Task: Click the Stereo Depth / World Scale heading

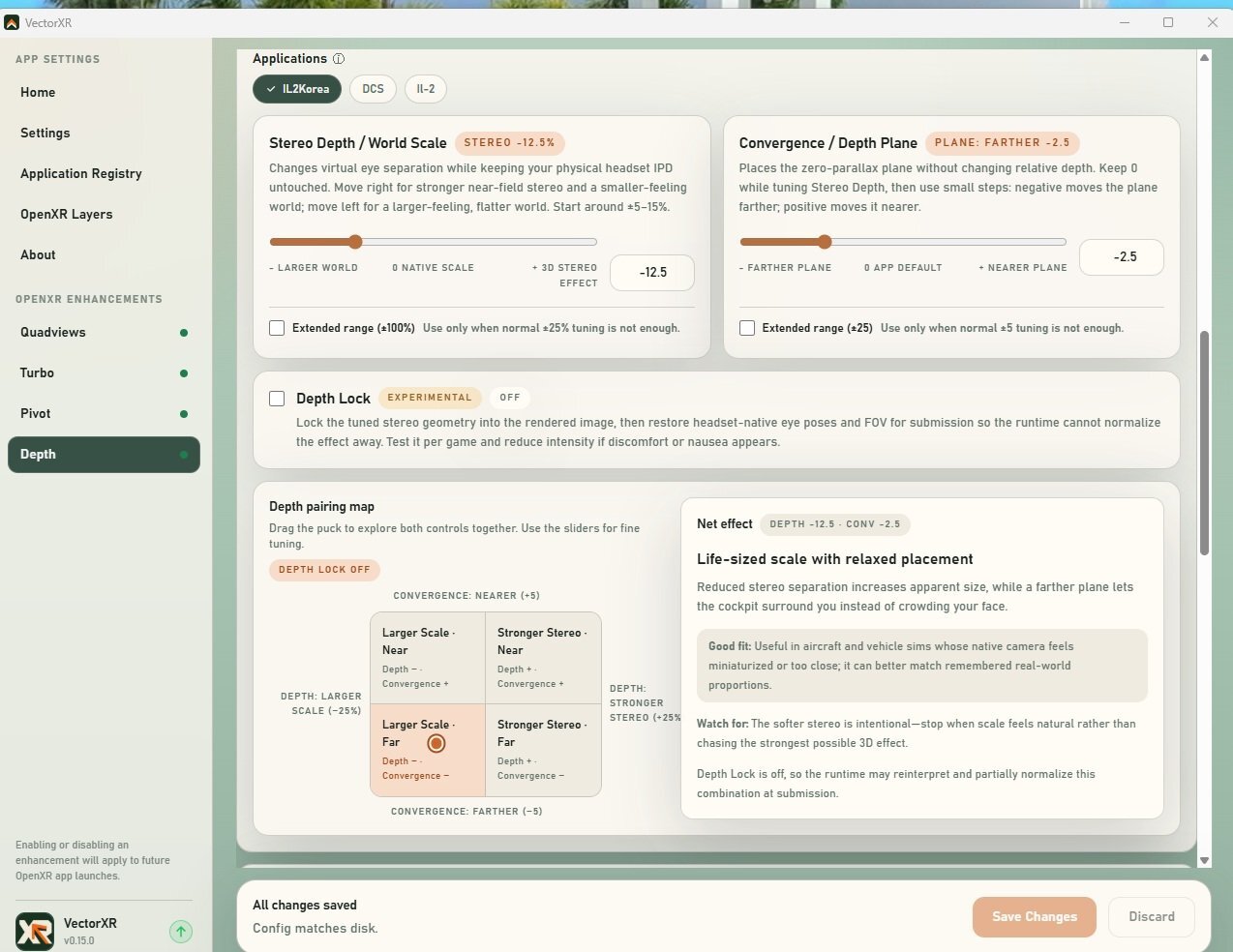Action: pos(358,143)
